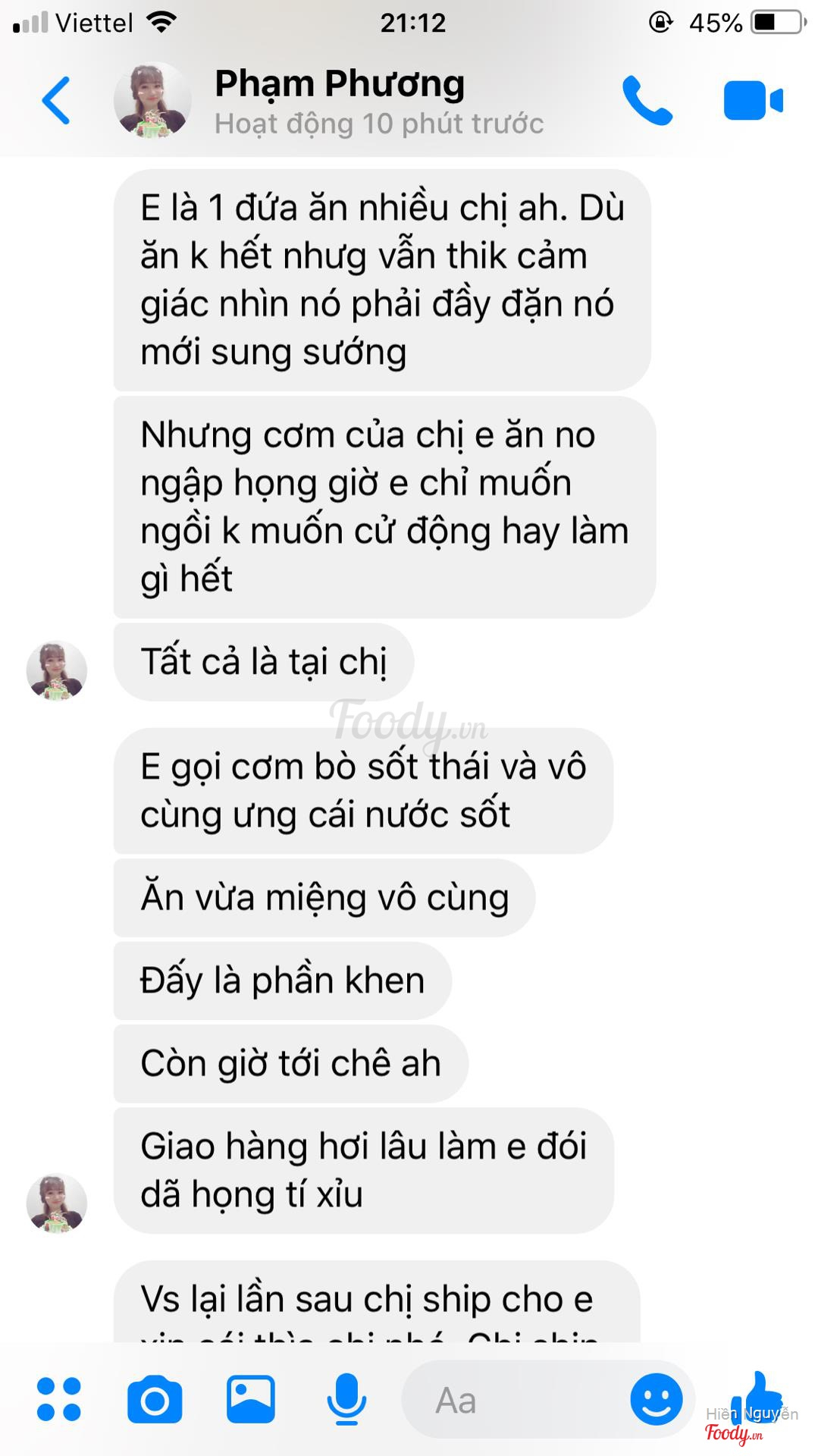818x1456 pixels.
Task: Start a voice call with Phạm Phương
Action: (647, 100)
